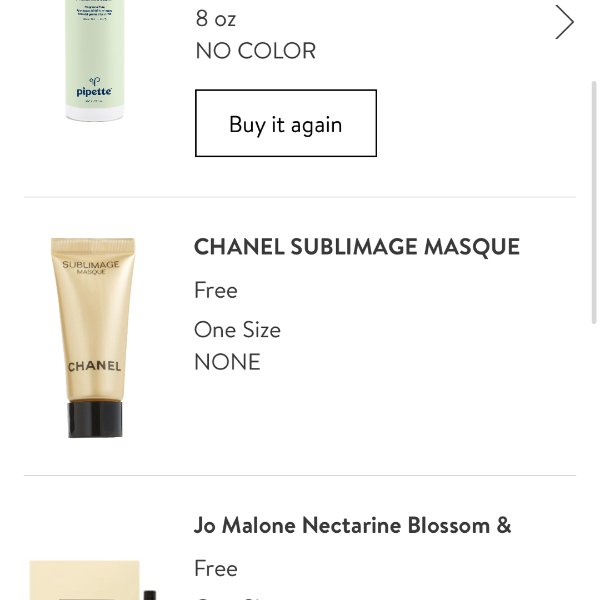600x600 pixels.
Task: Click the Buy it again button
Action: (x=286, y=123)
